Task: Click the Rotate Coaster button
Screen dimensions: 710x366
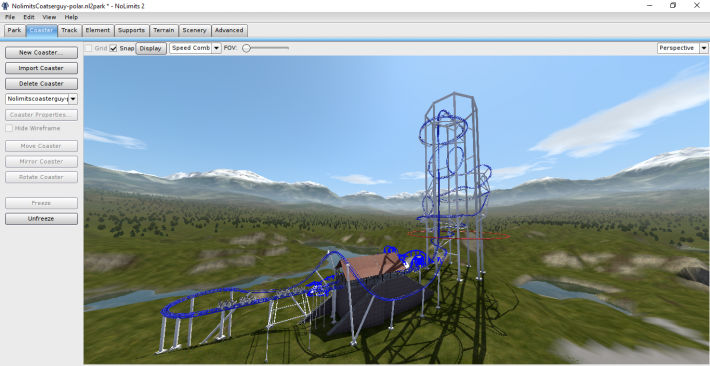Action: coord(41,177)
